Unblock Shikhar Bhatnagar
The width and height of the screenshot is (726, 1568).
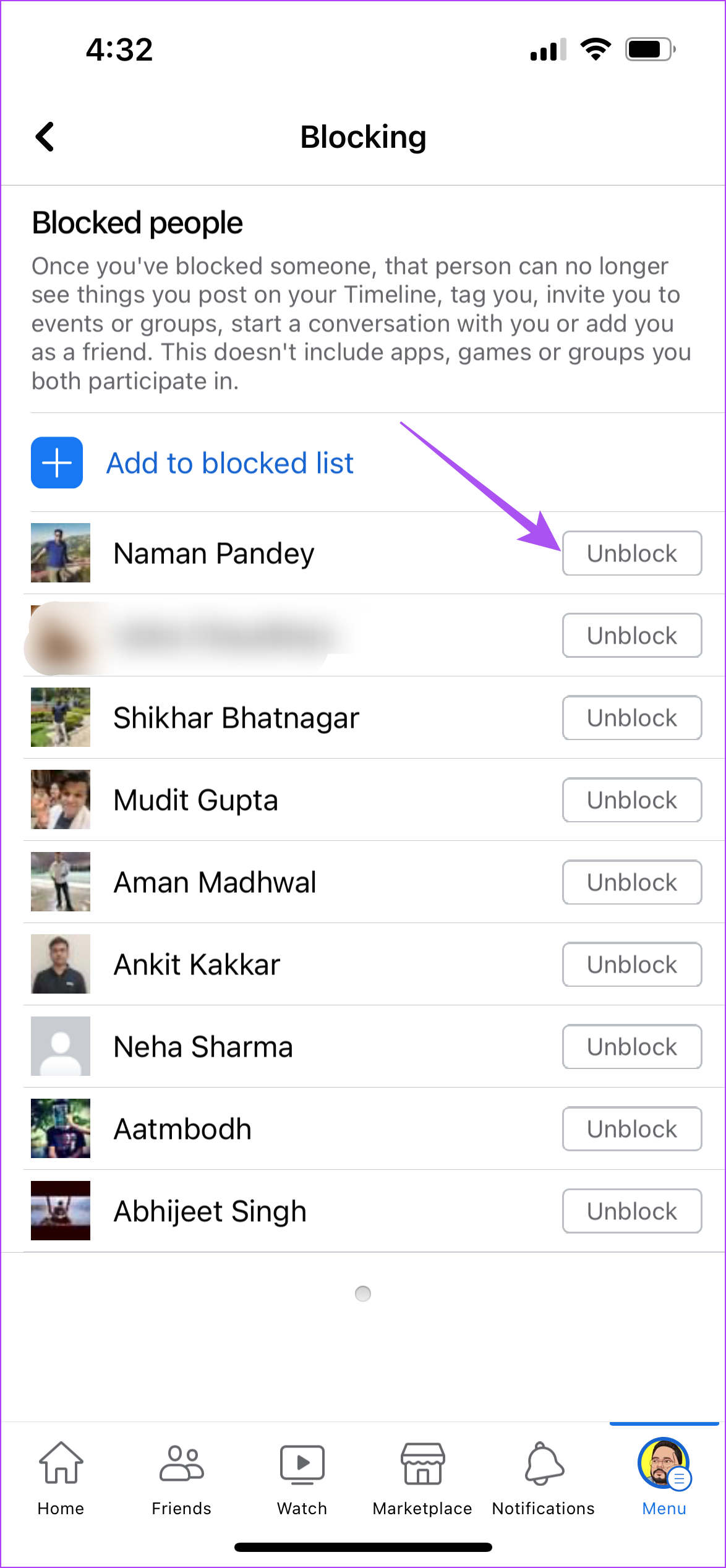point(631,718)
